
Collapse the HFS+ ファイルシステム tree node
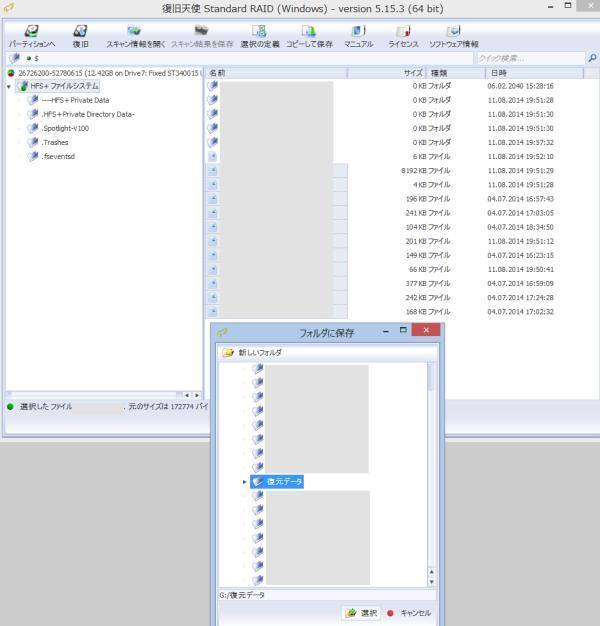[x=9, y=87]
